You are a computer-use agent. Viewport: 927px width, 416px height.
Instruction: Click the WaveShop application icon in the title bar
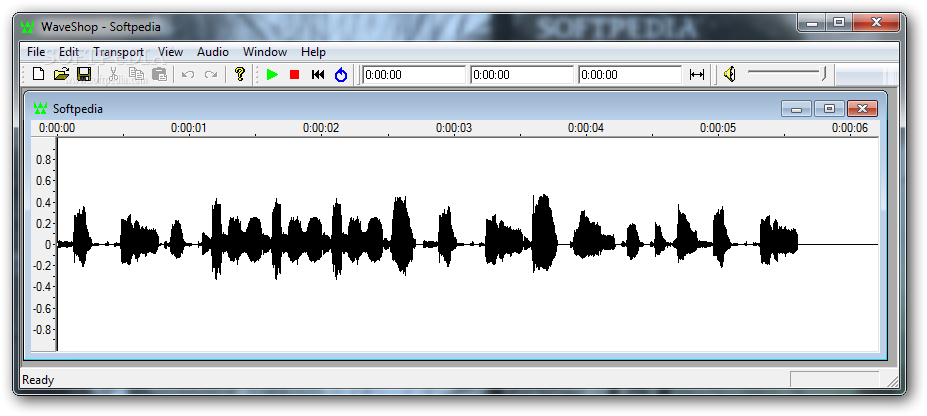click(x=28, y=27)
